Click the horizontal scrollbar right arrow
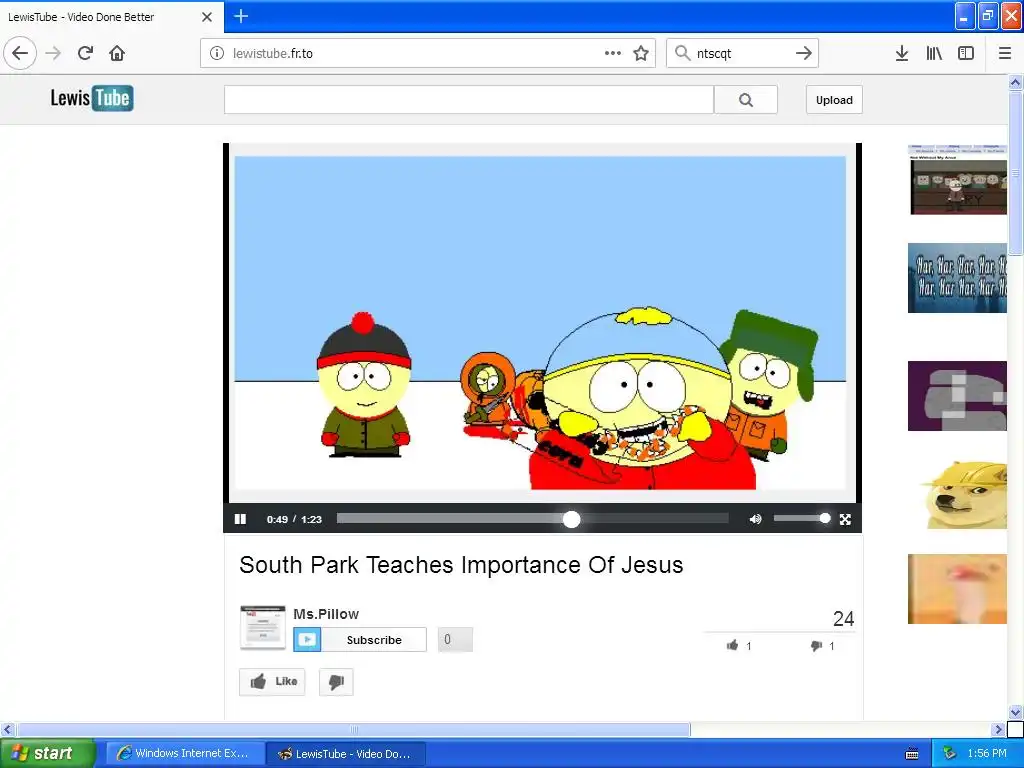Image resolution: width=1024 pixels, height=768 pixels. click(x=999, y=729)
